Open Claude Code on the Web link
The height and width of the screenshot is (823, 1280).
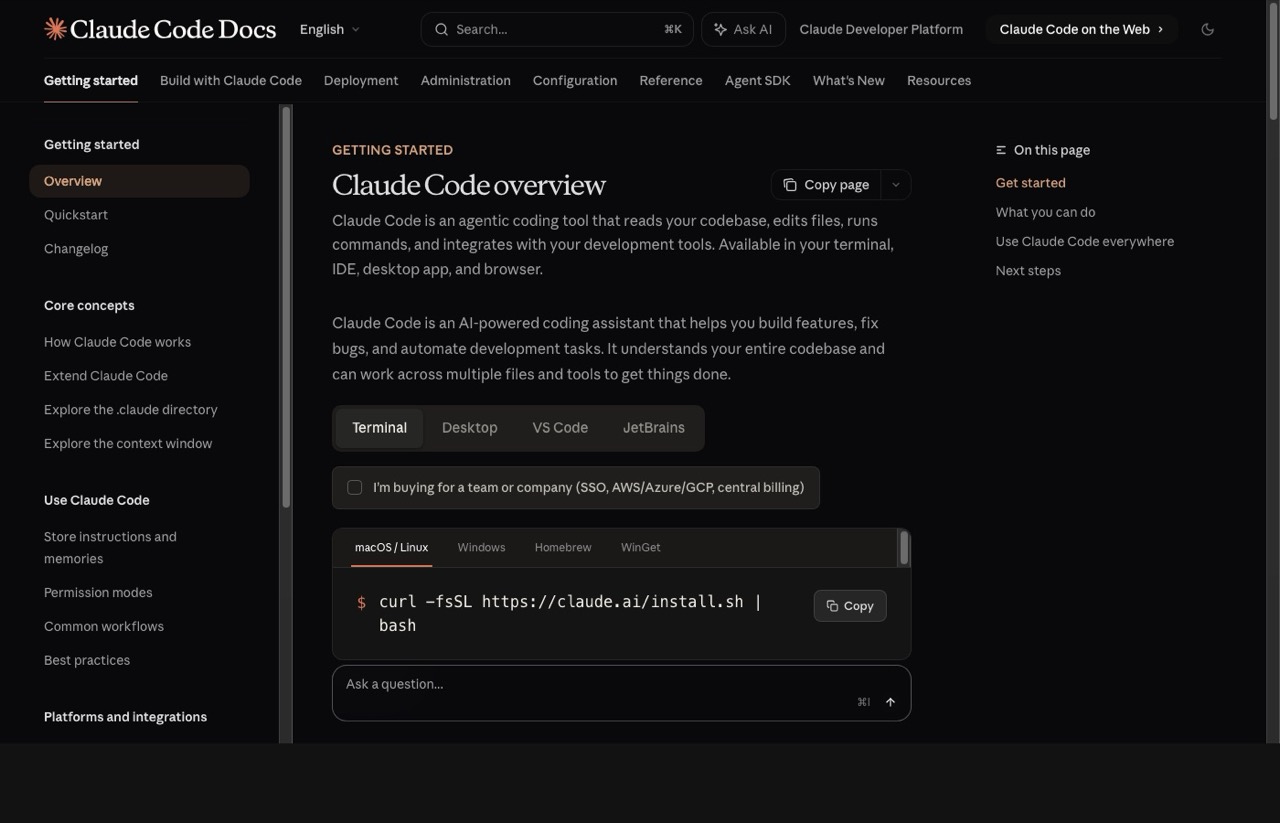pos(1081,29)
